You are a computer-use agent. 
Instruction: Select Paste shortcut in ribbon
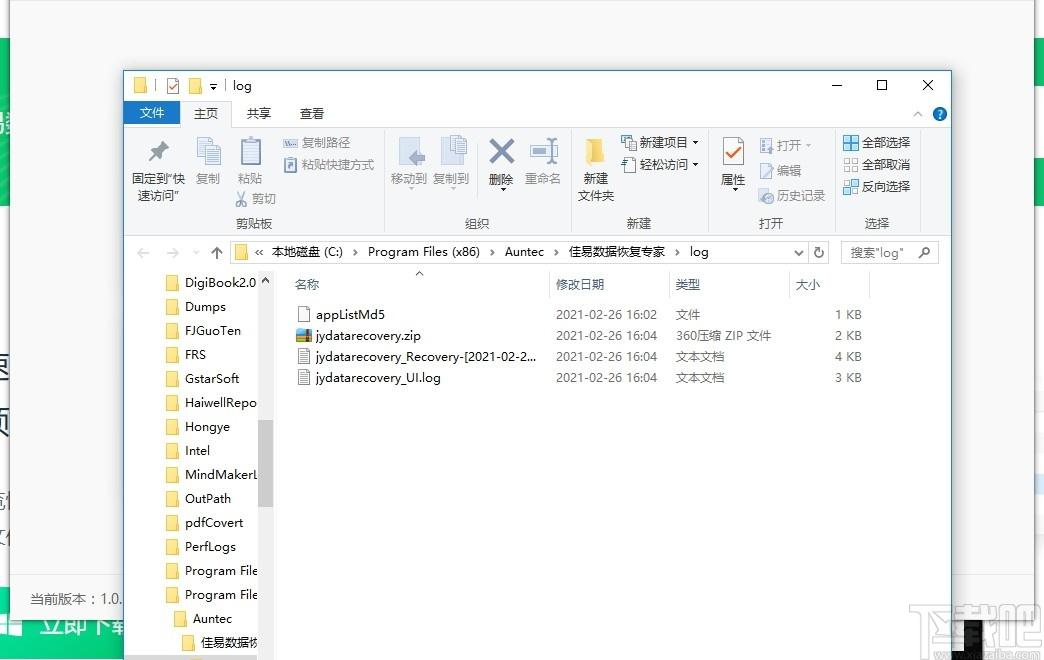[x=329, y=165]
